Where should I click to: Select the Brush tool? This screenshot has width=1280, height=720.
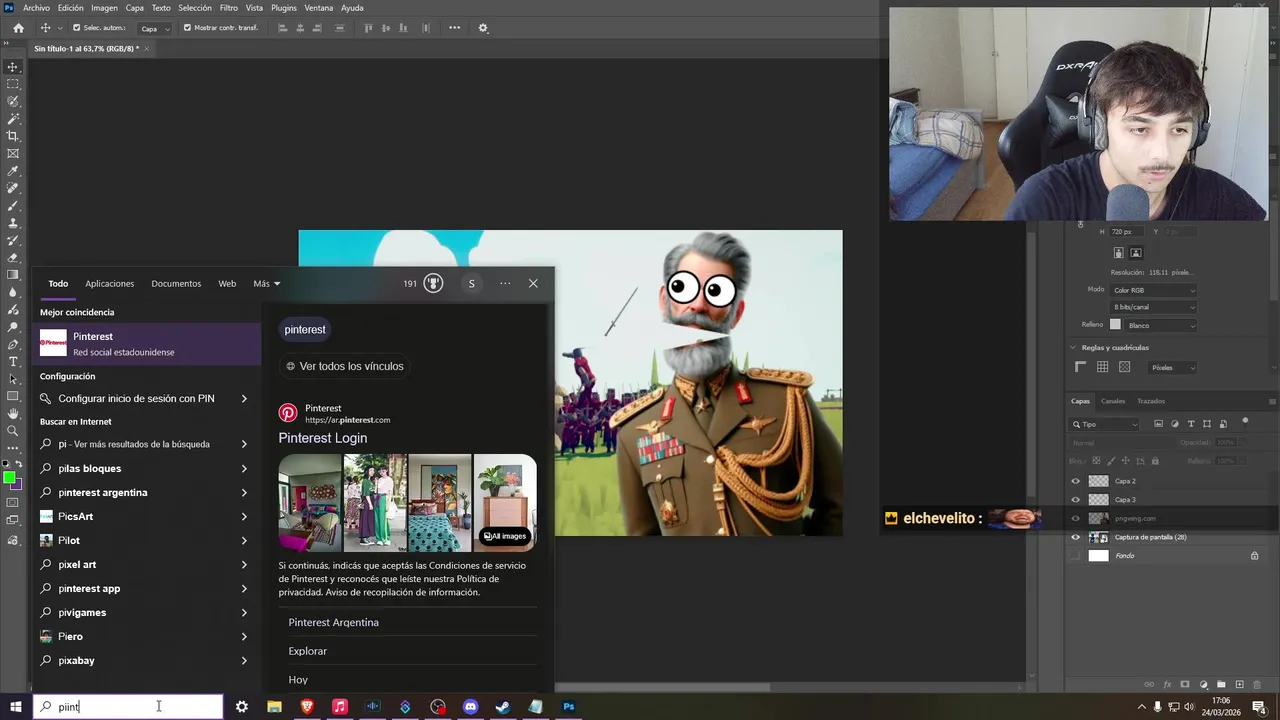[x=13, y=205]
